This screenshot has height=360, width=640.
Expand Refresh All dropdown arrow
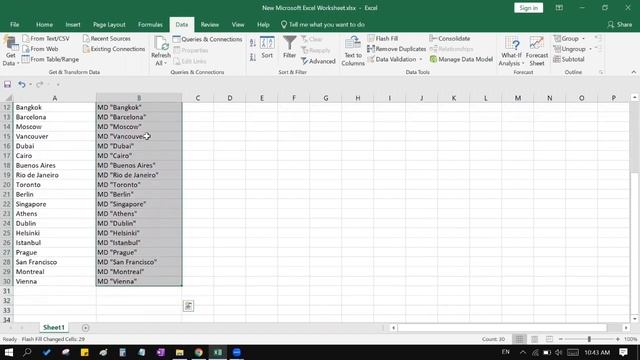point(165,63)
